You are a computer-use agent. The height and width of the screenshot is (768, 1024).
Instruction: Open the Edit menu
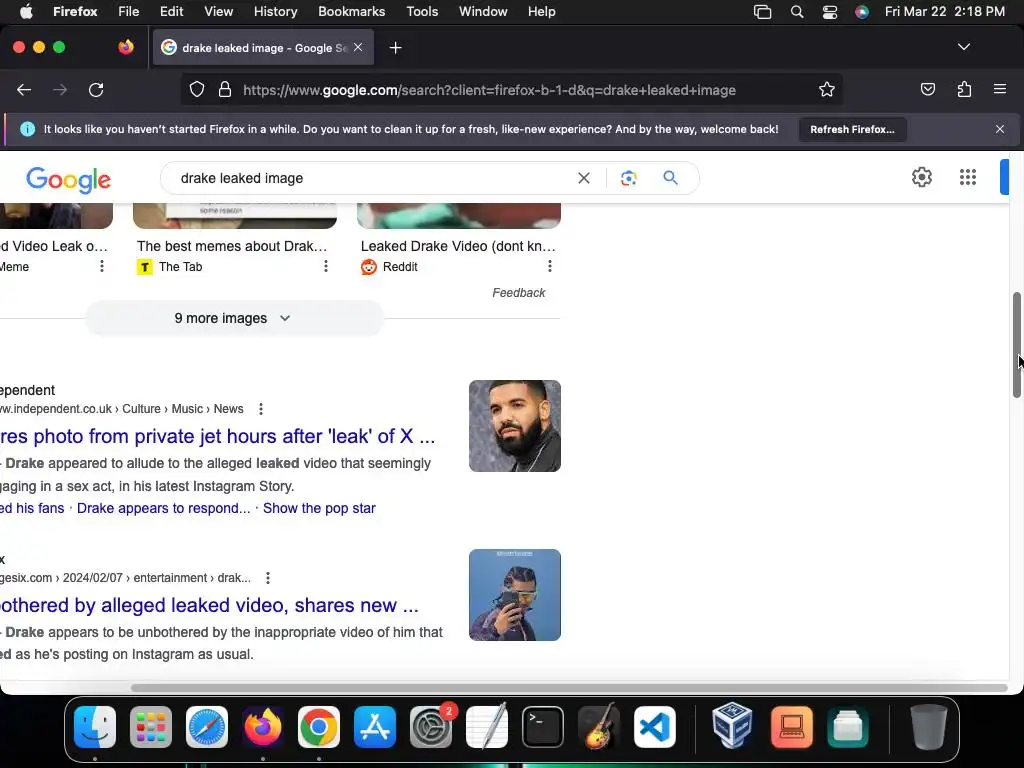171,12
